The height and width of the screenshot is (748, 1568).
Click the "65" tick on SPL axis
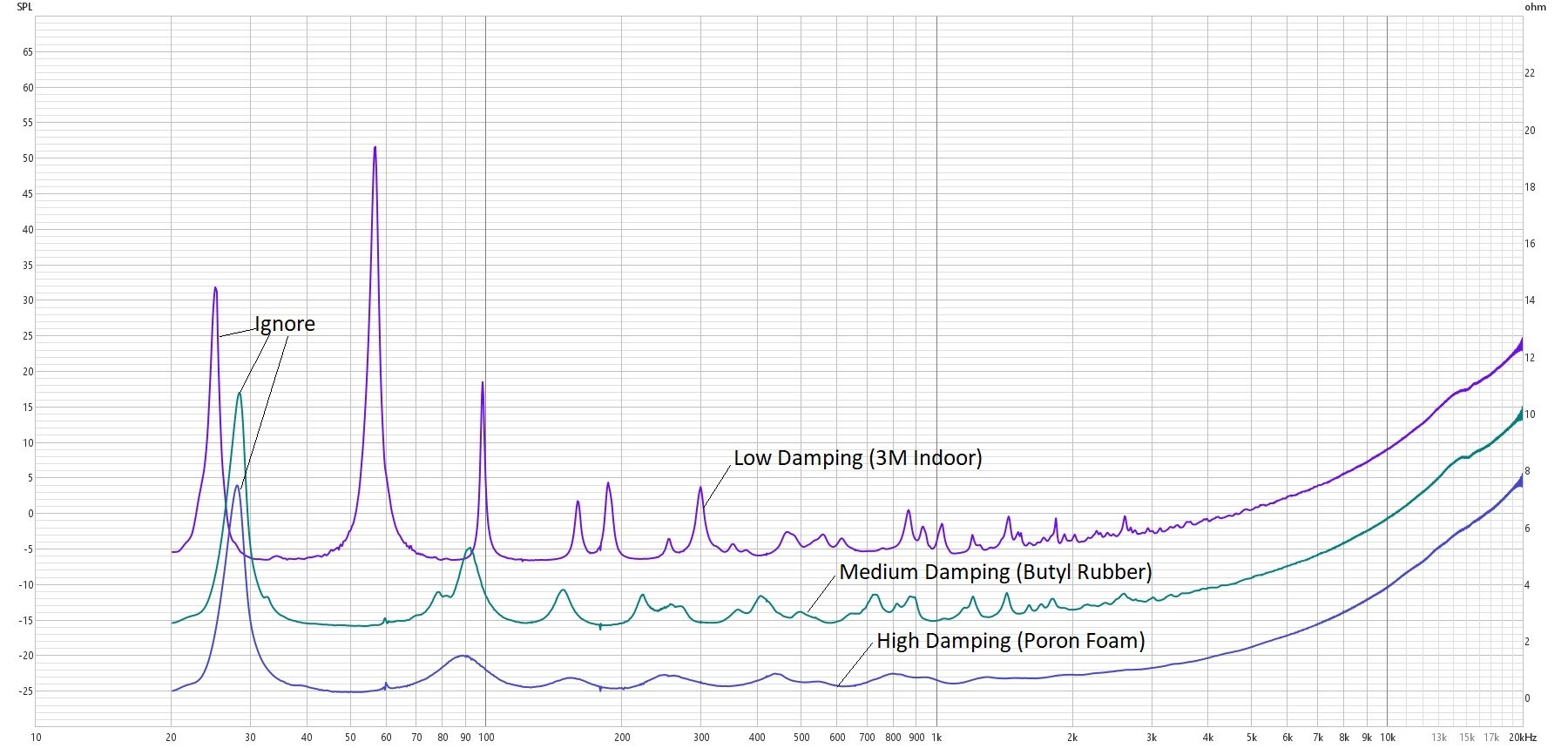click(28, 52)
